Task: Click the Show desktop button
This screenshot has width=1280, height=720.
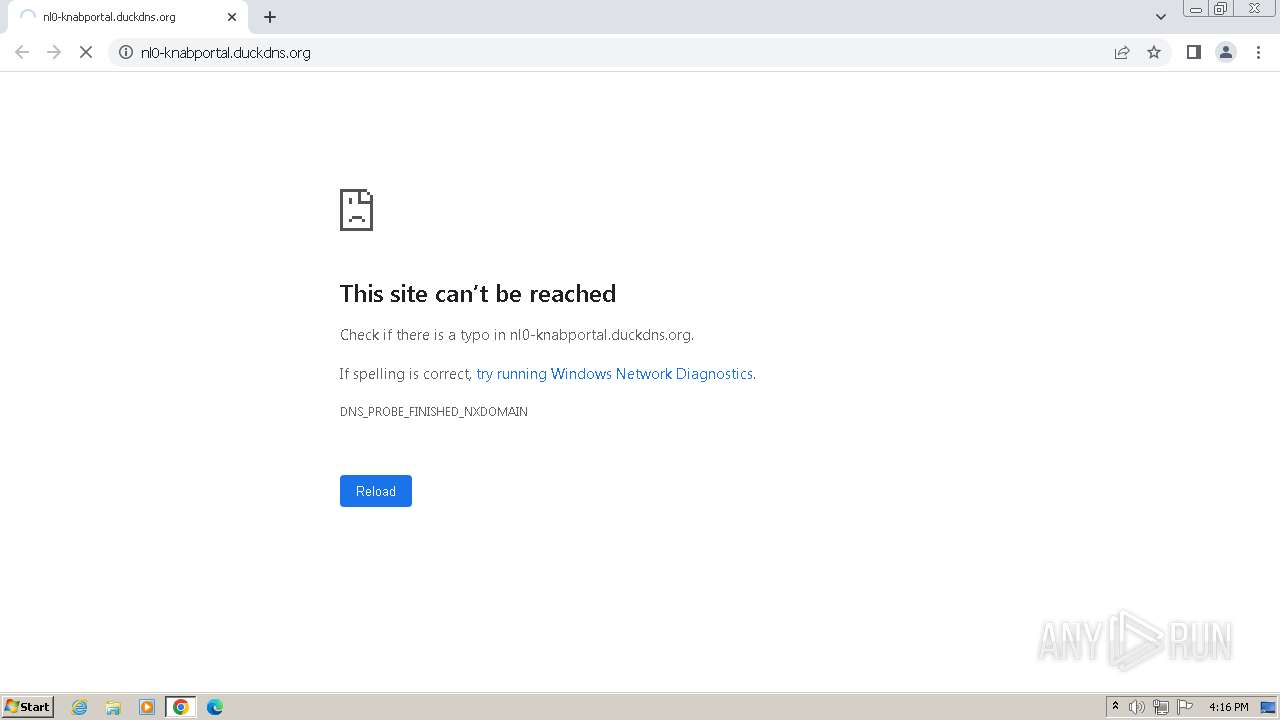Action: click(x=1268, y=707)
